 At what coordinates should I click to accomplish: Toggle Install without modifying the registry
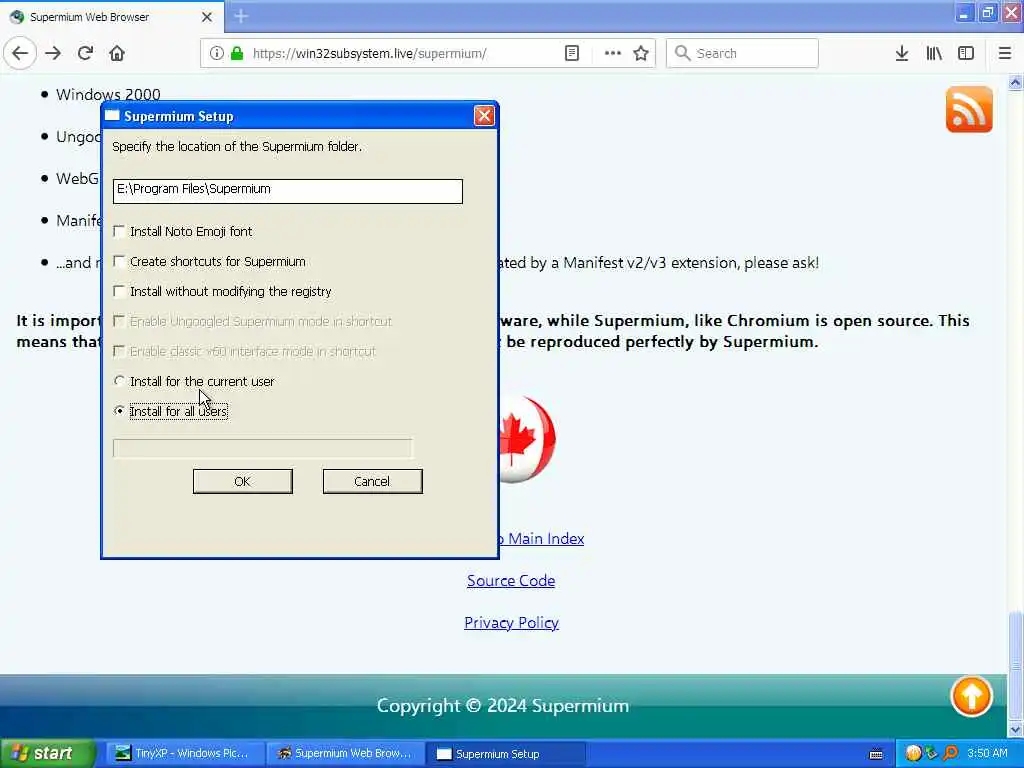[x=119, y=291]
